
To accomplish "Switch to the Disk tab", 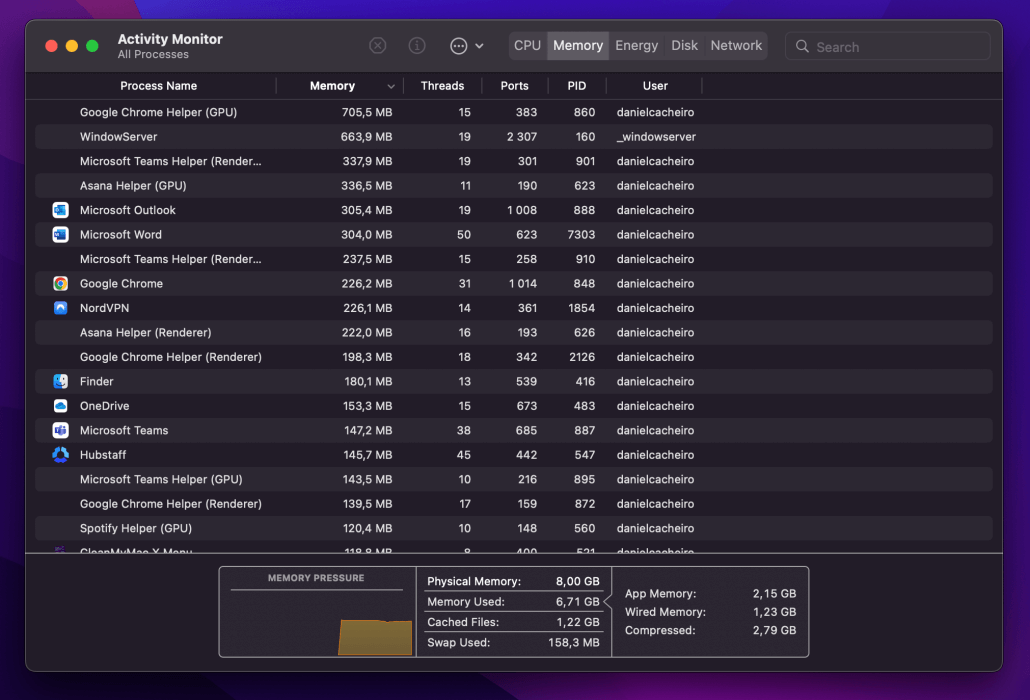I will (x=684, y=45).
